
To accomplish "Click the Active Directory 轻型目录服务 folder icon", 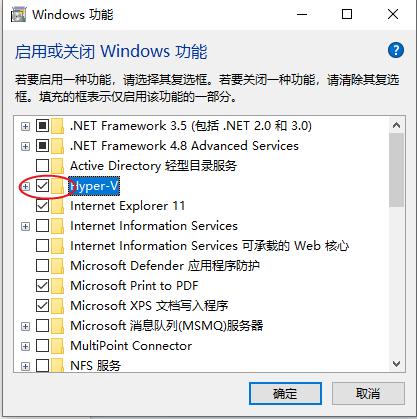I will (x=58, y=166).
